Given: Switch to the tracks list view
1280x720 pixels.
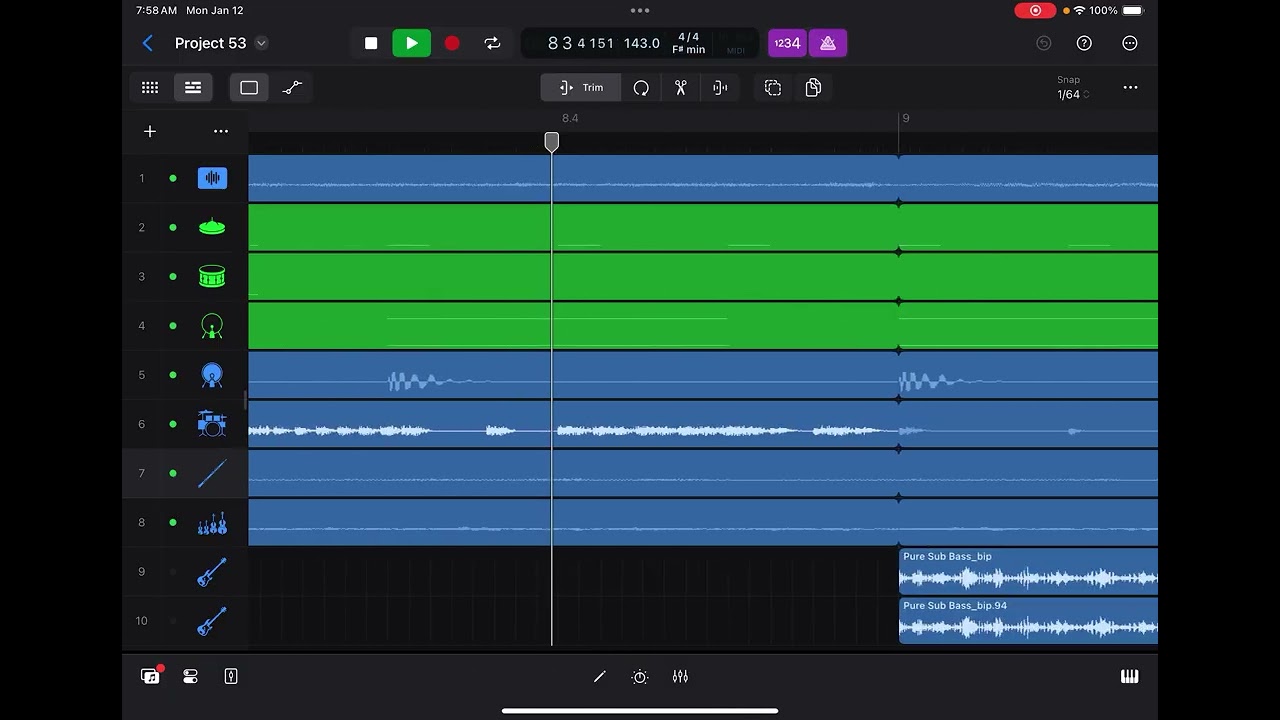Looking at the screenshot, I should pyautogui.click(x=193, y=88).
